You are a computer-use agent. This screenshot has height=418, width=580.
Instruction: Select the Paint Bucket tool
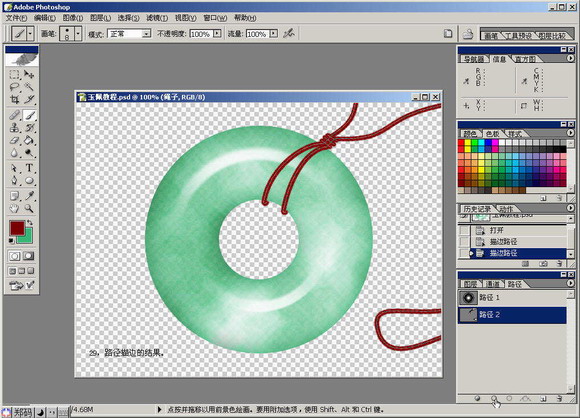[29, 140]
